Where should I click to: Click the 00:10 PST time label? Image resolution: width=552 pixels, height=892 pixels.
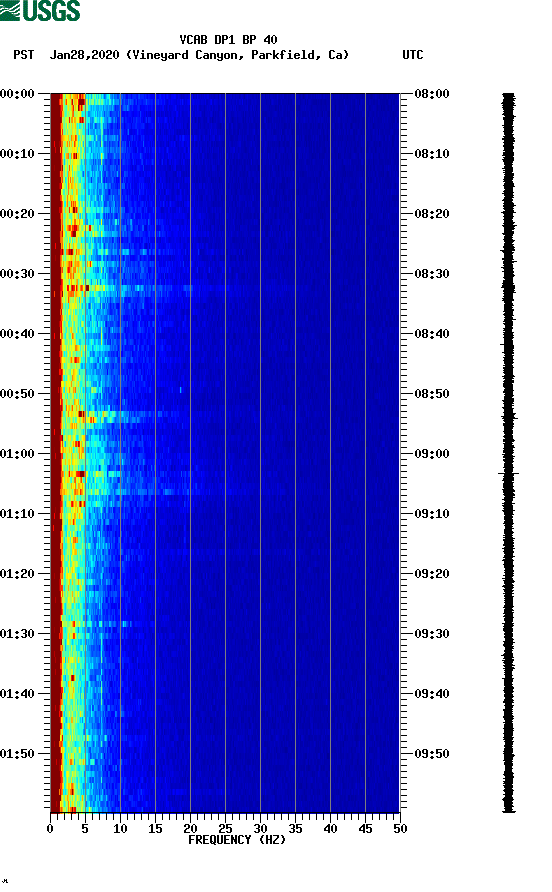[17, 154]
